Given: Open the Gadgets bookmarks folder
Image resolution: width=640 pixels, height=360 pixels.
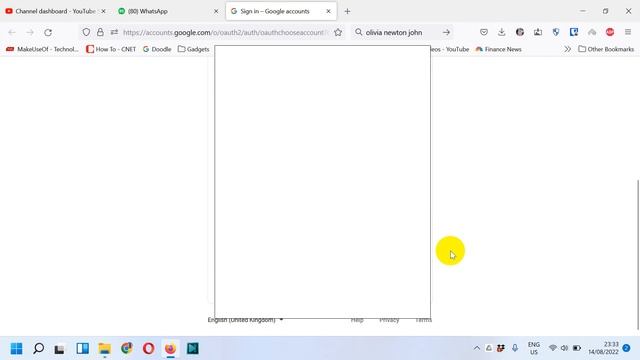Looking at the screenshot, I should (193, 49).
